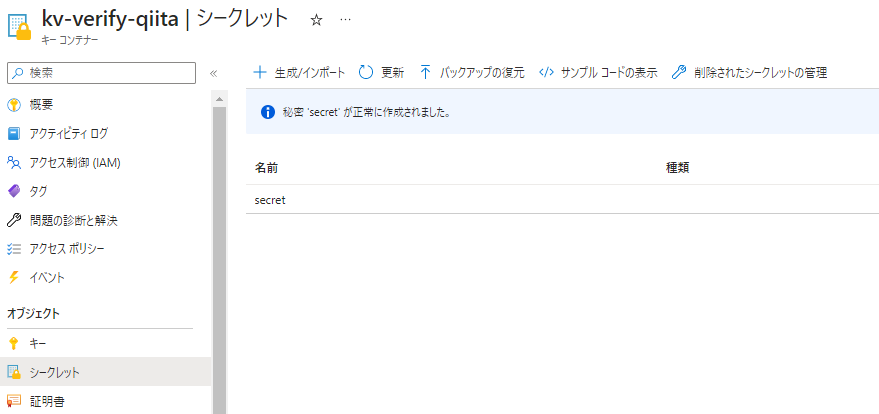Screen dimensions: 879x414
Task: Focus the 検索 search box
Action: click(101, 73)
